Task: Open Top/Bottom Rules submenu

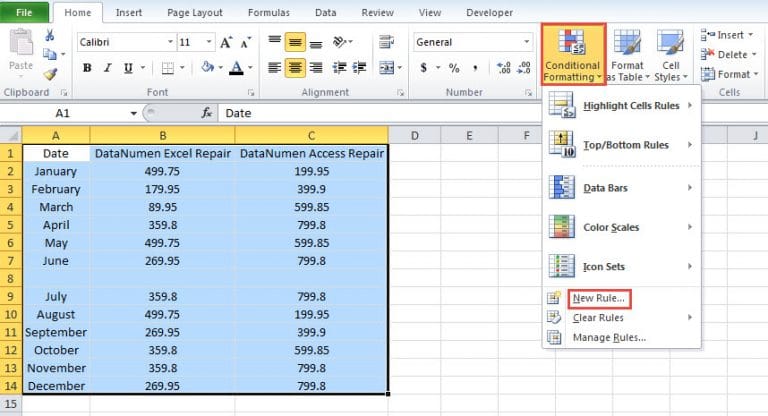Action: pos(622,145)
